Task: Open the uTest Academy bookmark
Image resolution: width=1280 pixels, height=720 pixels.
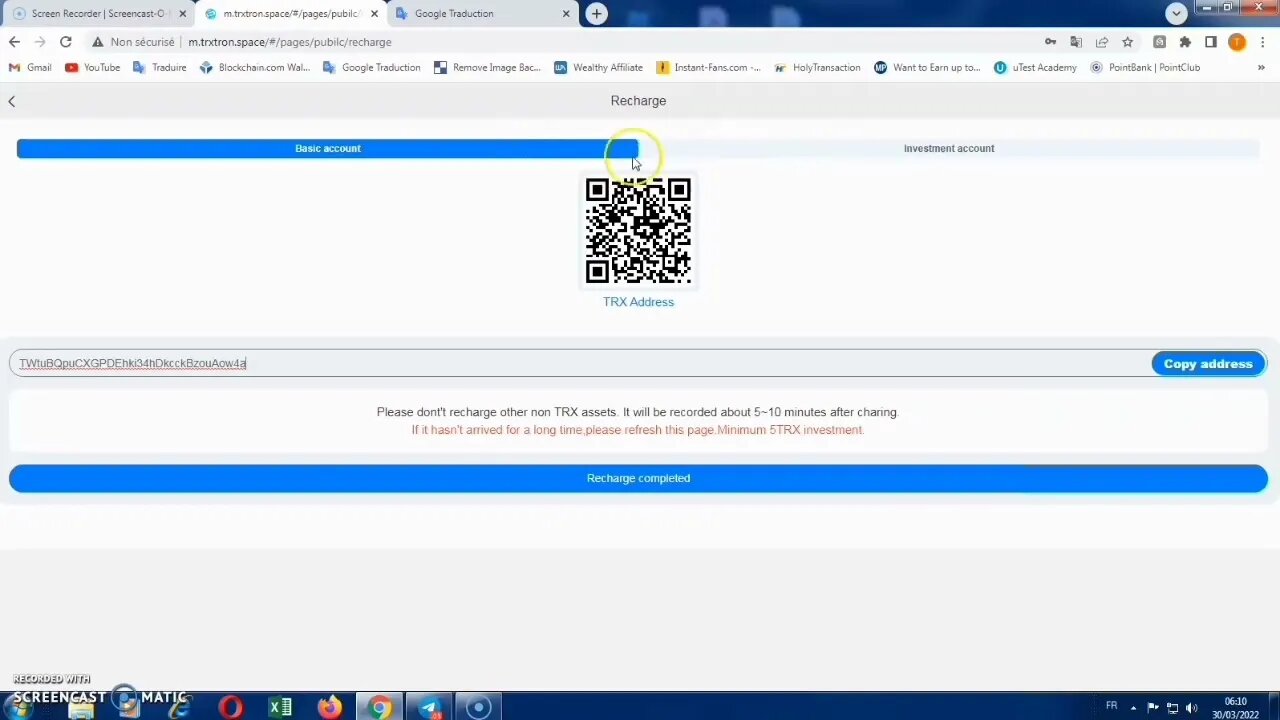Action: tap(1035, 68)
